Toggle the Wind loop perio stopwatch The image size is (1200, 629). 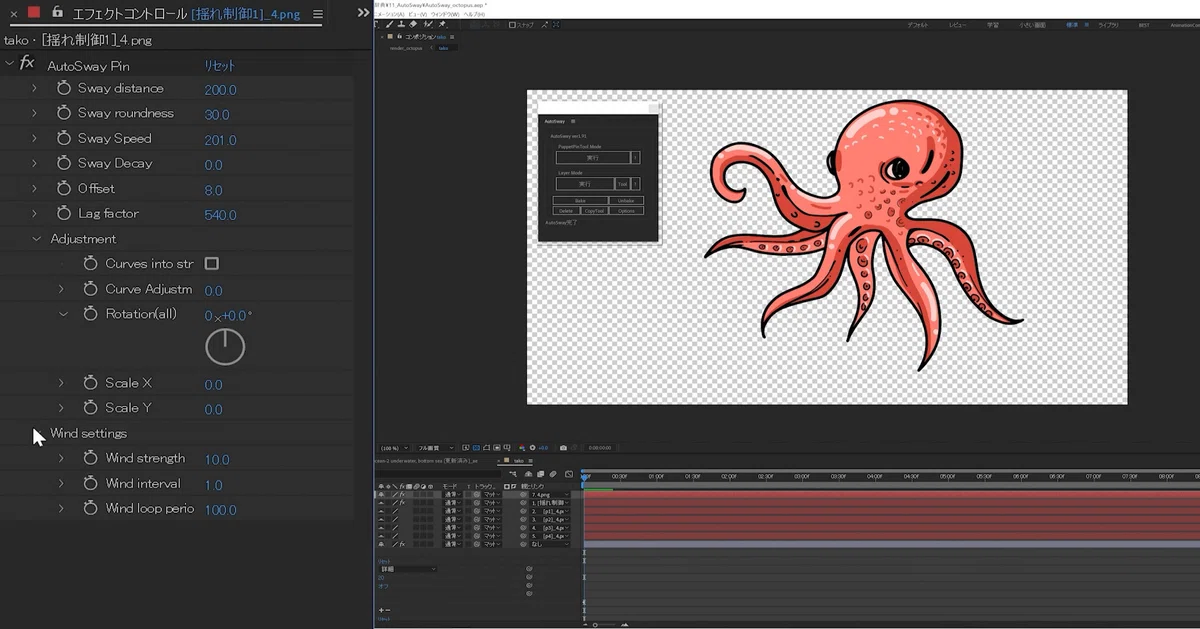[x=91, y=508]
